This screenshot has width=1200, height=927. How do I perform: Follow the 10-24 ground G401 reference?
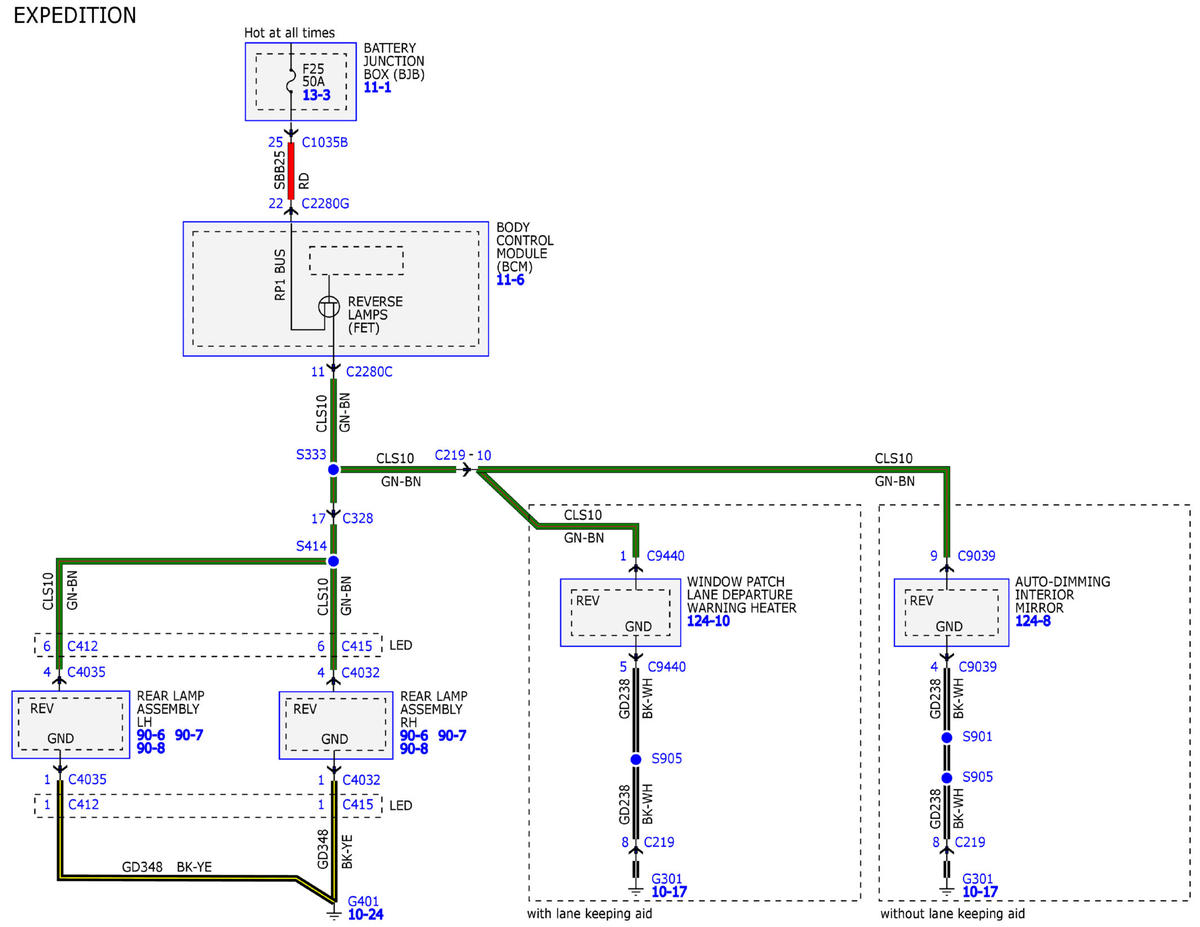coord(365,914)
